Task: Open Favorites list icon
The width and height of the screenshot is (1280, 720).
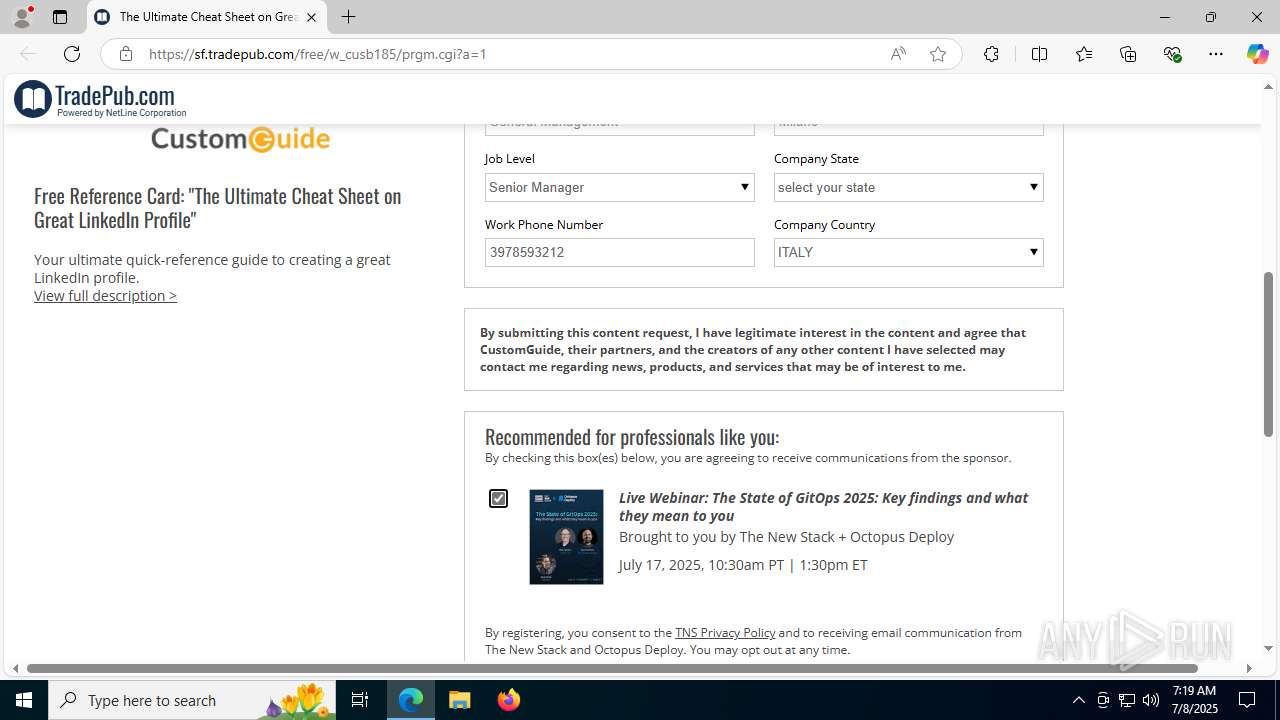Action: click(1084, 54)
